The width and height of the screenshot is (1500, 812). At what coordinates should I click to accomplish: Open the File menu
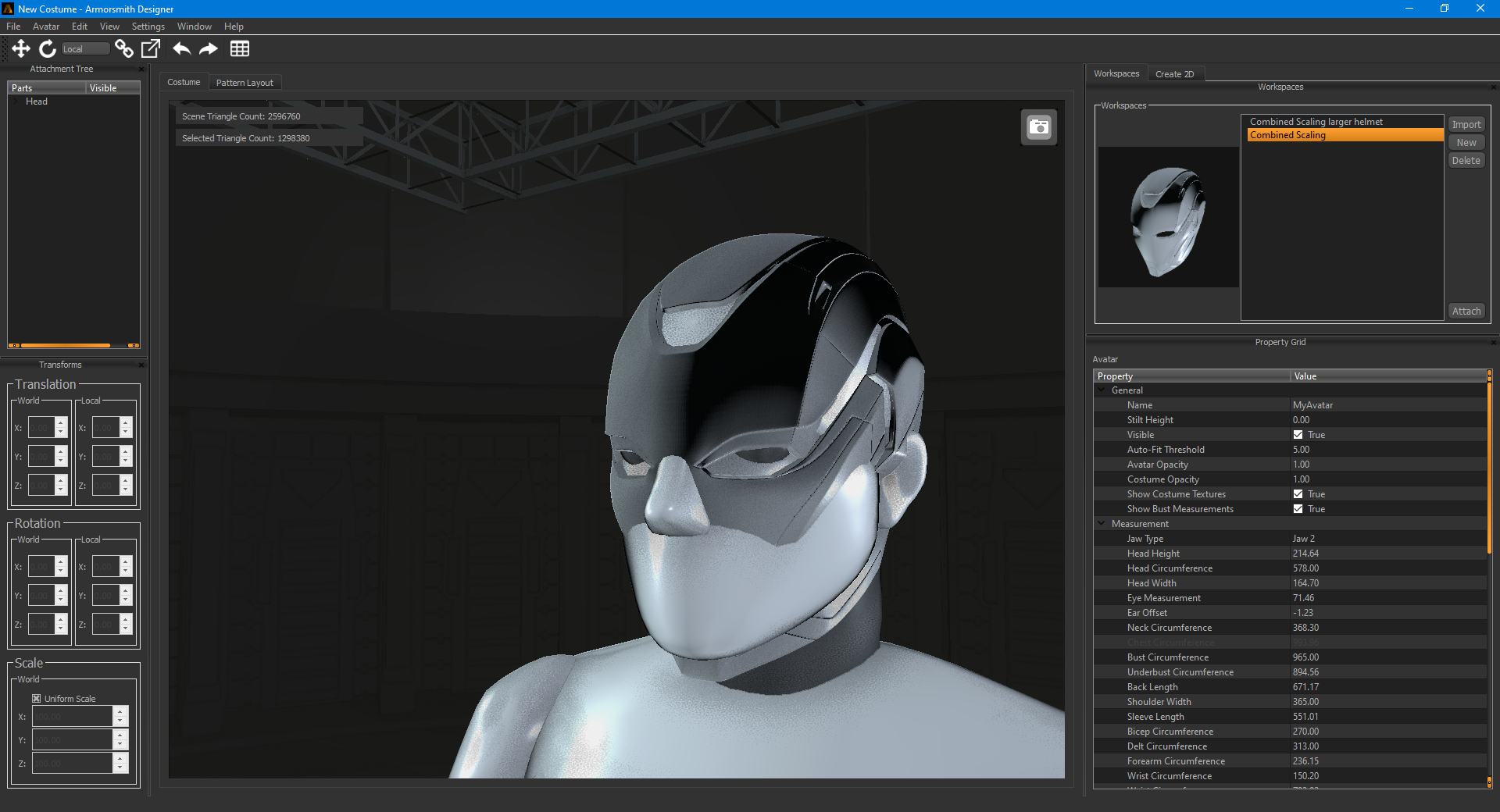tap(13, 27)
